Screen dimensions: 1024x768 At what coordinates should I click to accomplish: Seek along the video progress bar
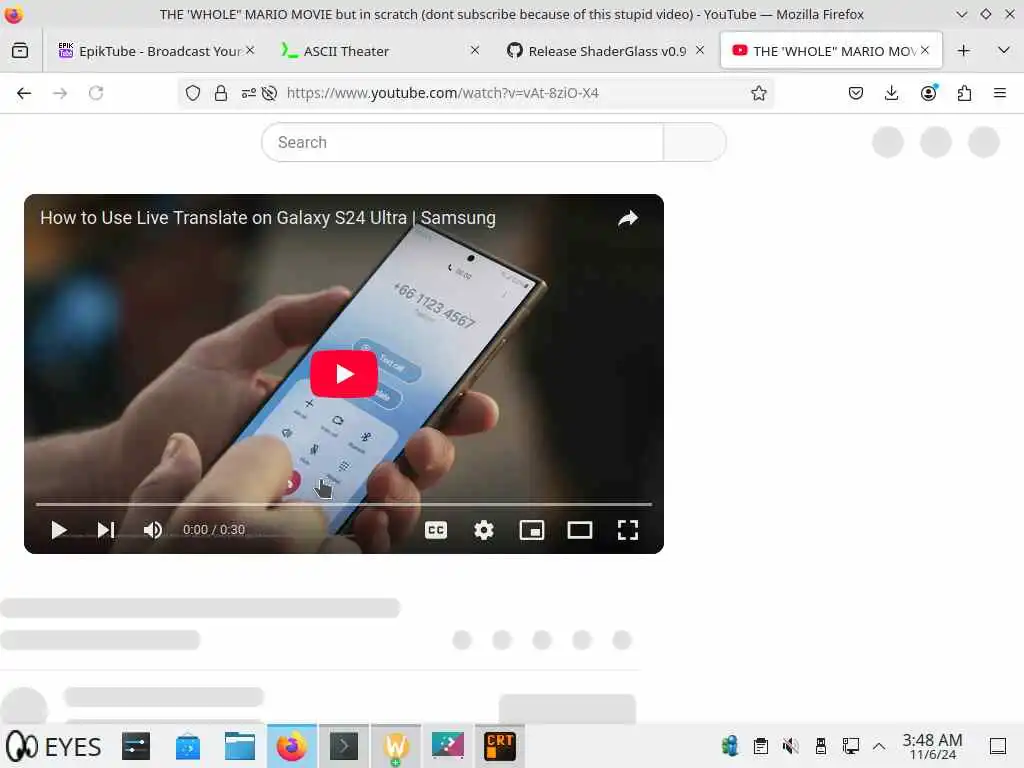(344, 504)
